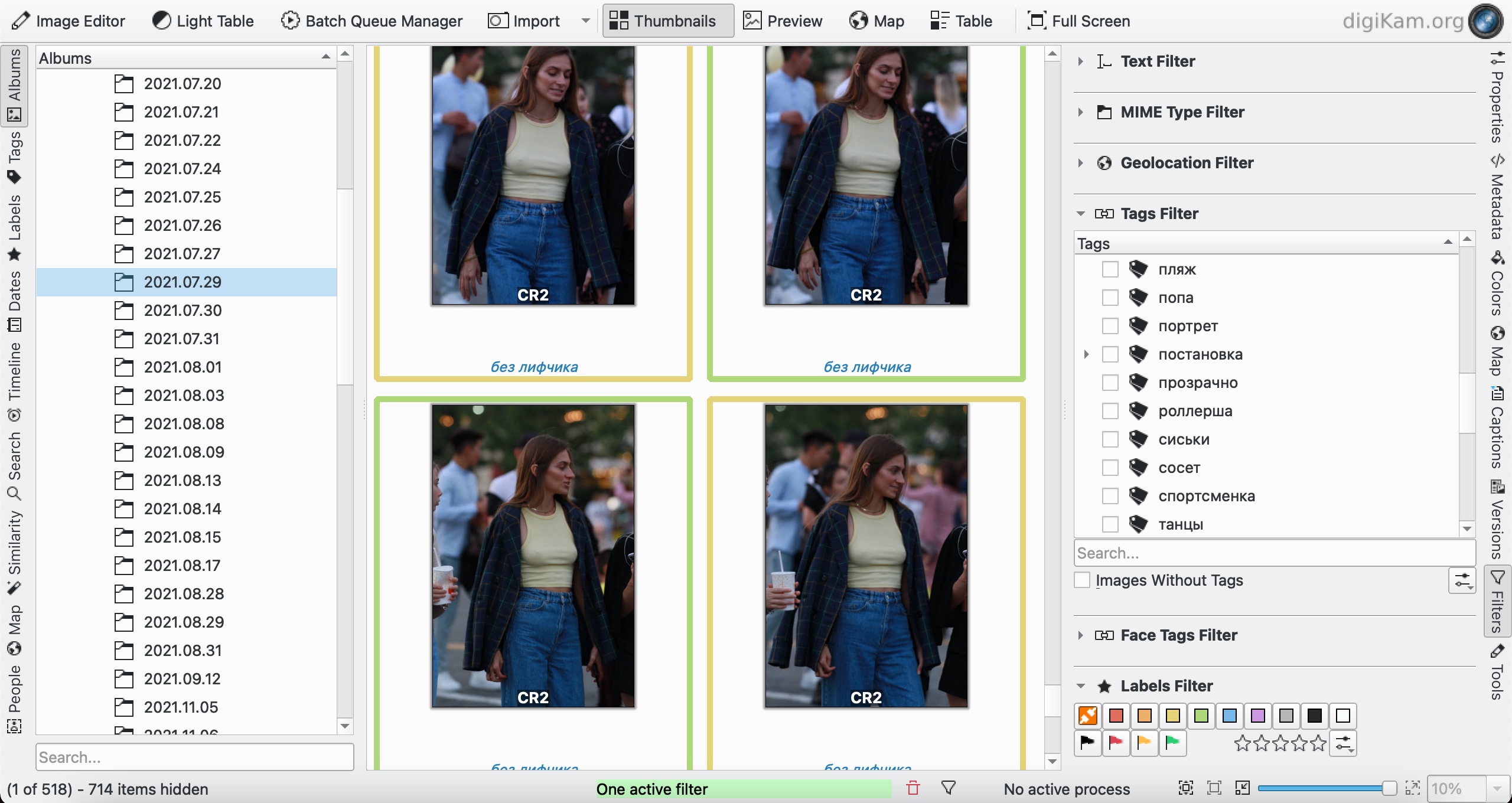Screen dimensions: 1512x803
Task: Reset all active filters trash icon
Action: click(x=913, y=788)
